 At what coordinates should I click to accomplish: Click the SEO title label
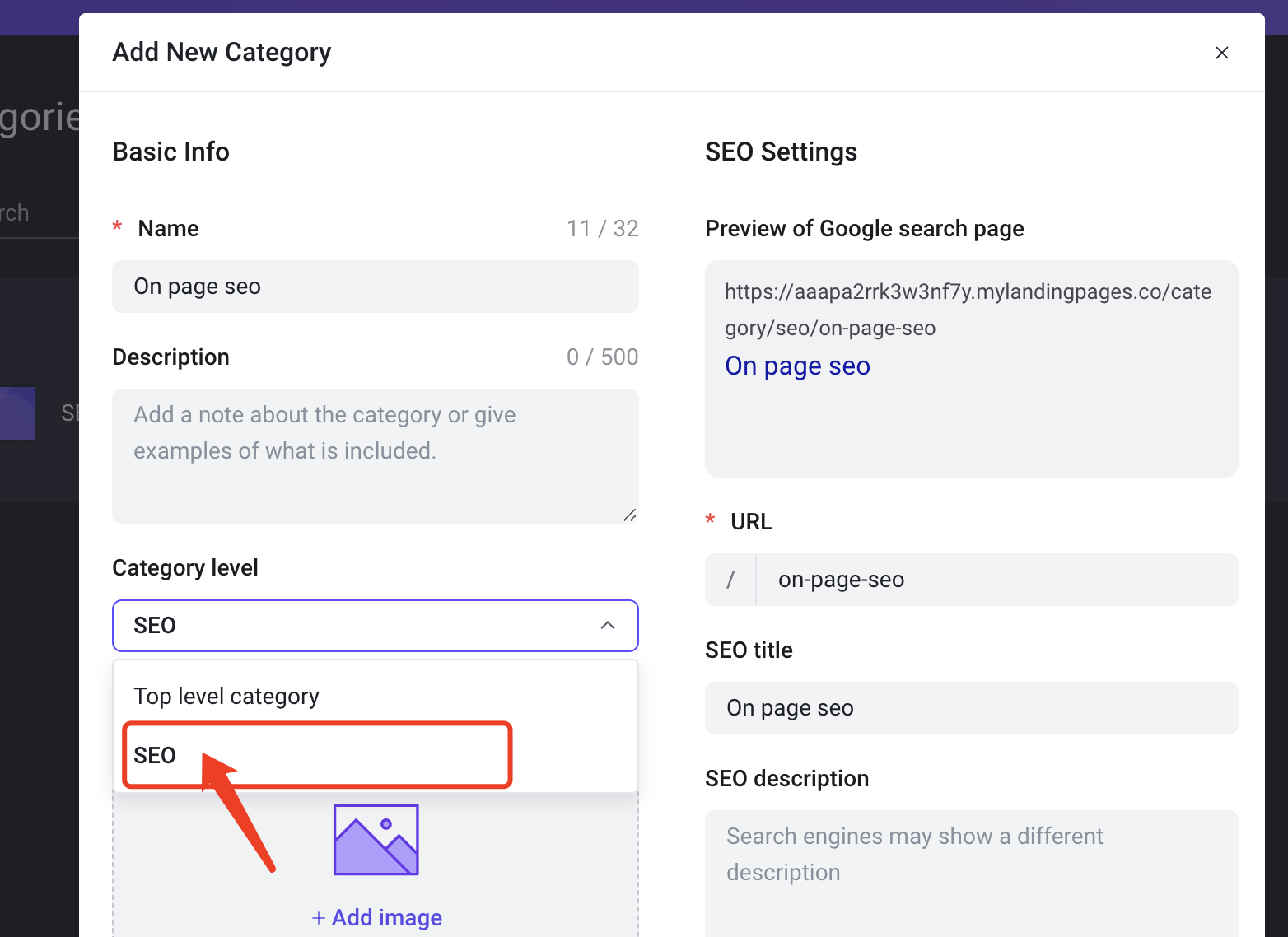pyautogui.click(x=749, y=650)
